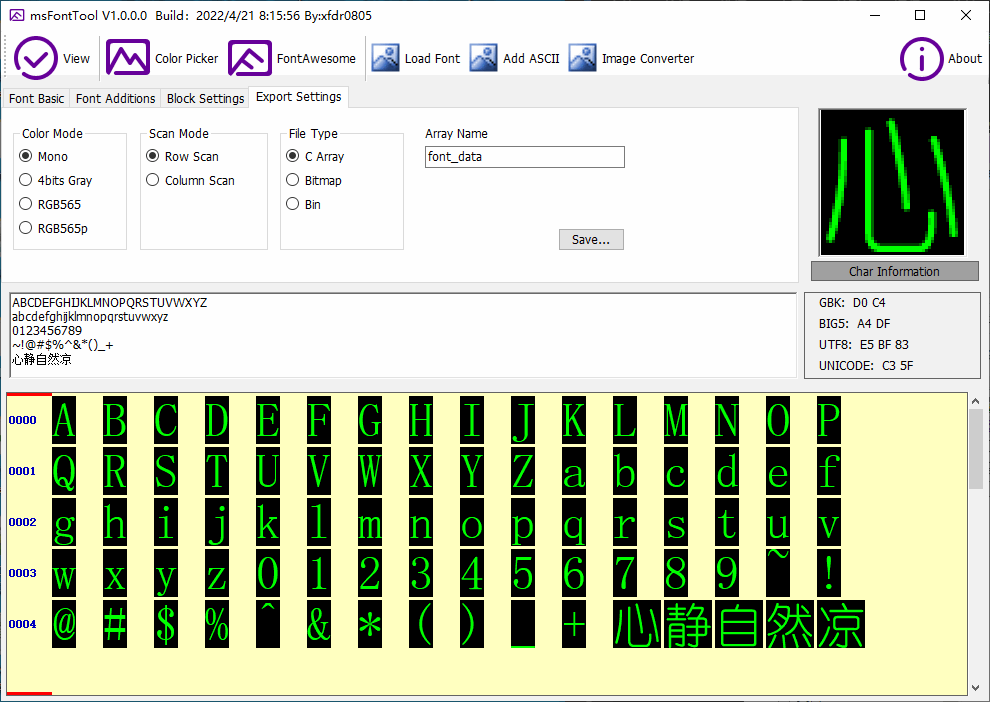Click the Load Font image icon

coord(385,58)
